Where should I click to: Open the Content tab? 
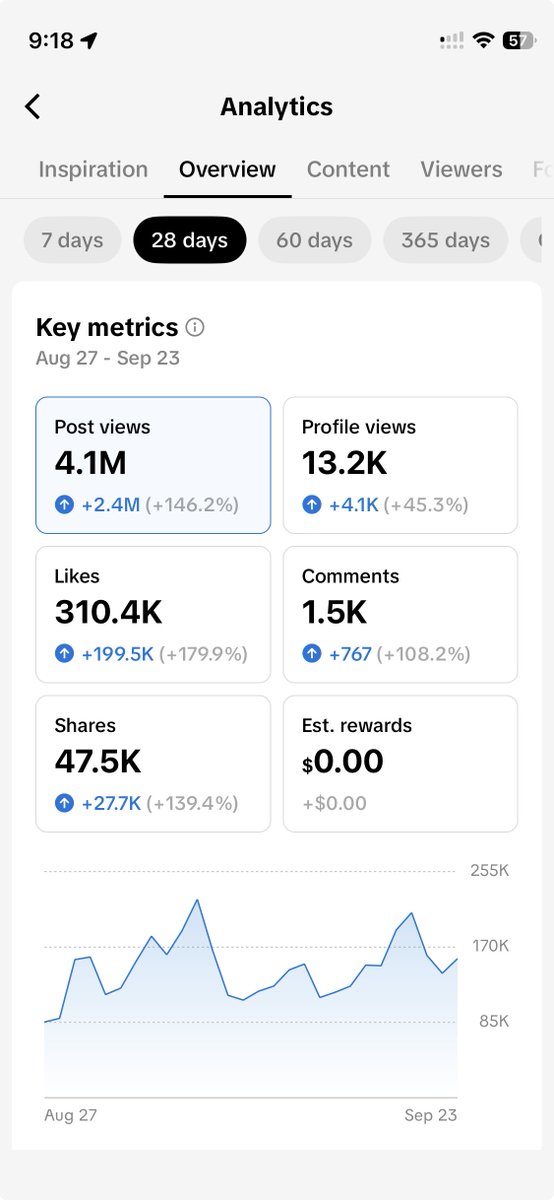pyautogui.click(x=348, y=169)
